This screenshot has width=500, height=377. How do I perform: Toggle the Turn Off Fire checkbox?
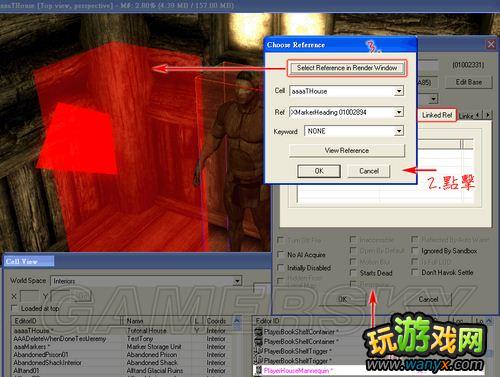coord(281,240)
